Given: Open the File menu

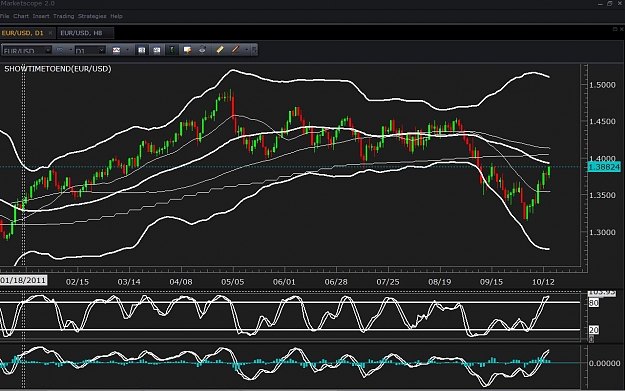Looking at the screenshot, I should click(4, 16).
